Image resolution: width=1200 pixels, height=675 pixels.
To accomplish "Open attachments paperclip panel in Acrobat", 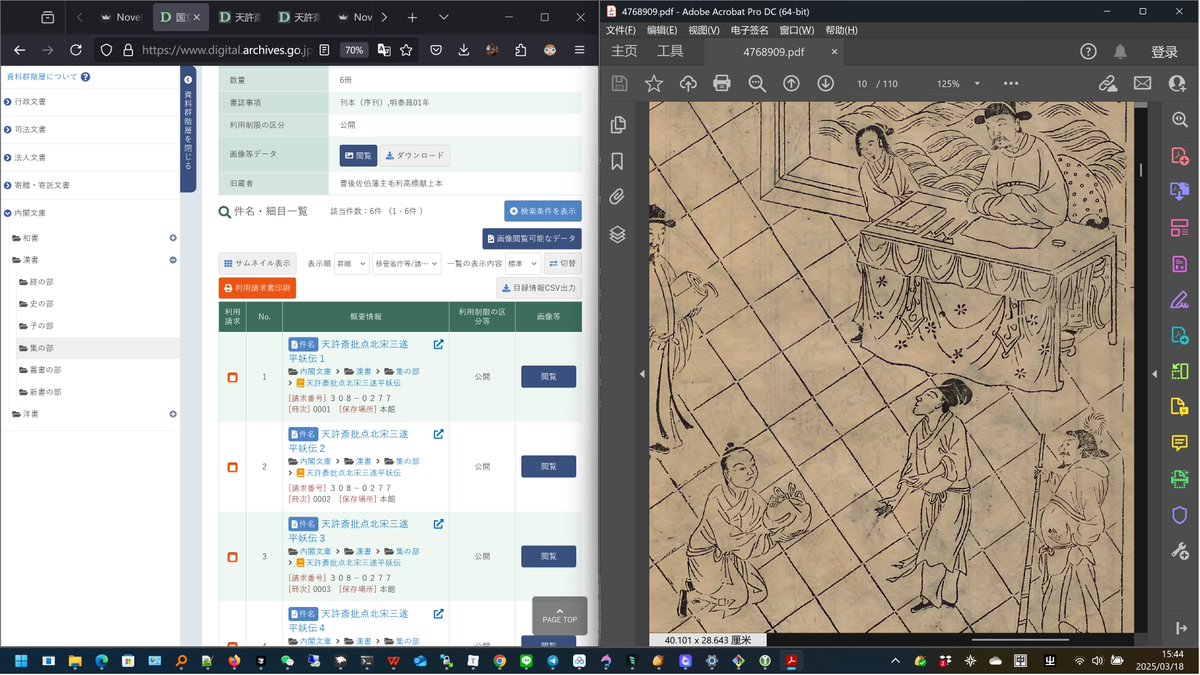I will (618, 197).
